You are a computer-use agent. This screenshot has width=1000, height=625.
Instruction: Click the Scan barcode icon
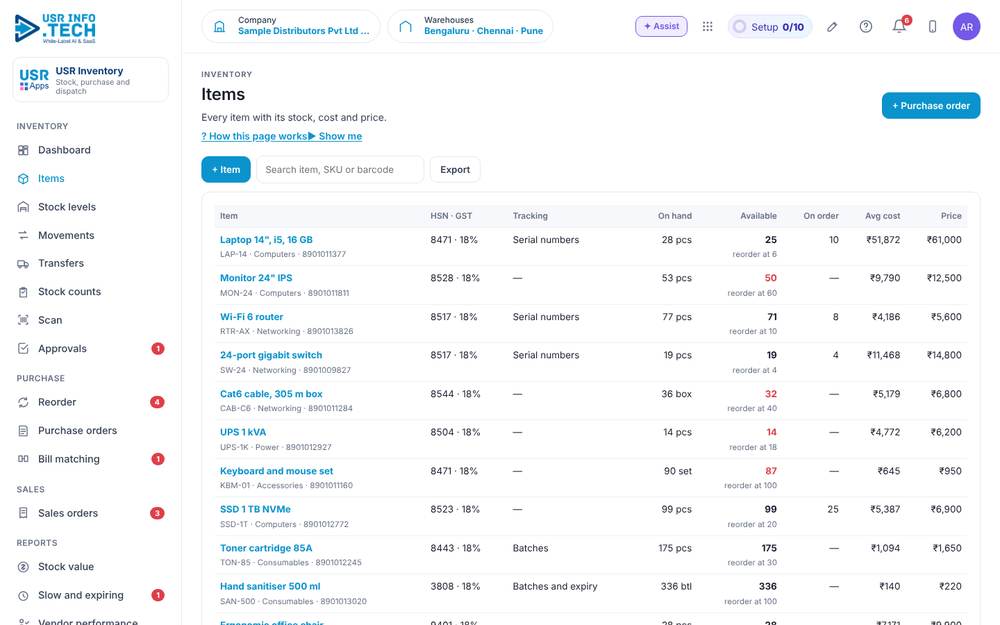(23, 320)
